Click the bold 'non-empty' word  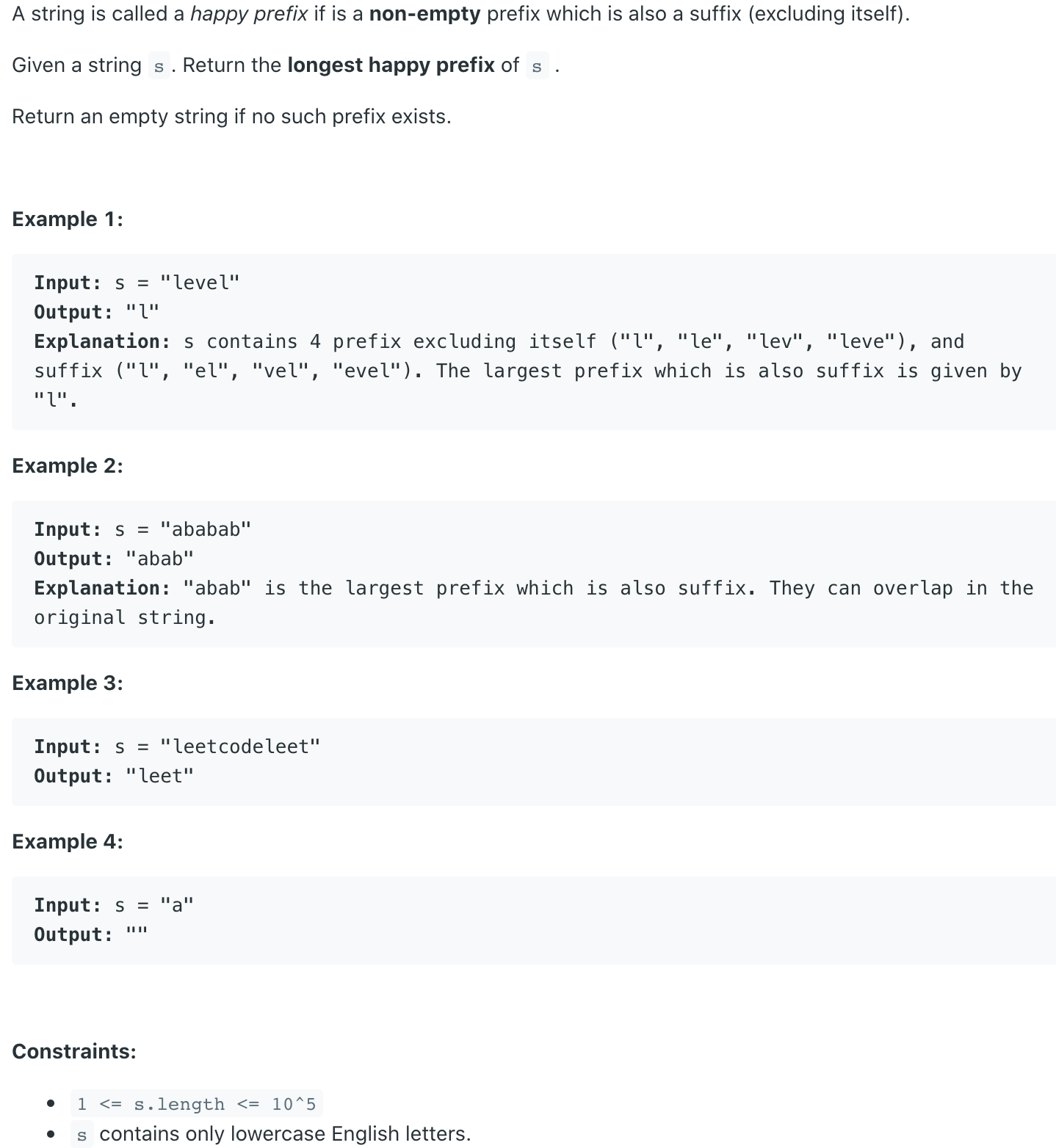[425, 15]
